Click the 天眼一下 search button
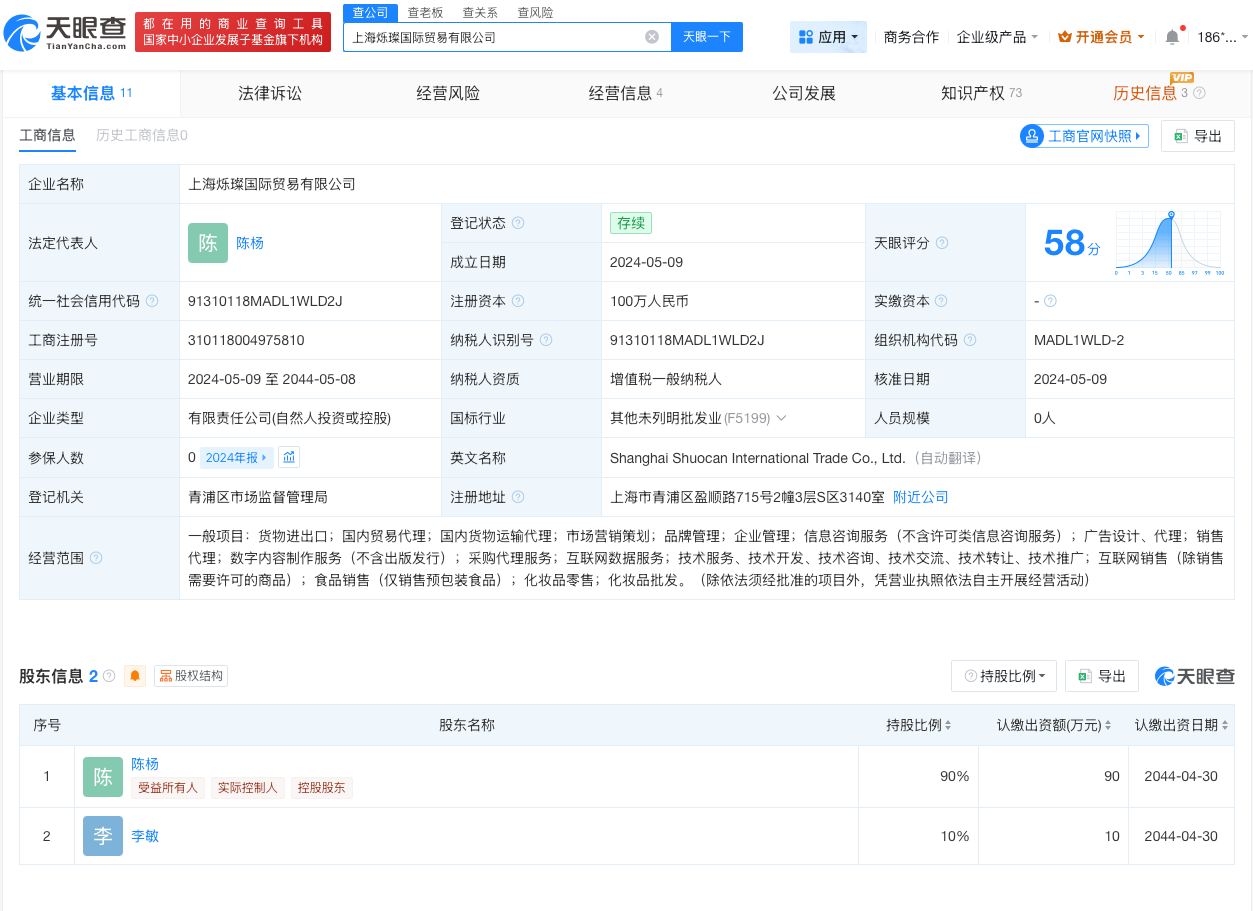Image resolution: width=1253 pixels, height=911 pixels. (706, 36)
